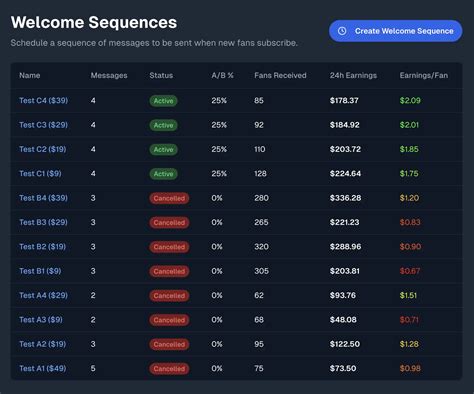Click the Cancelled badge for Test B3
The height and width of the screenshot is (394, 474).
click(x=169, y=222)
